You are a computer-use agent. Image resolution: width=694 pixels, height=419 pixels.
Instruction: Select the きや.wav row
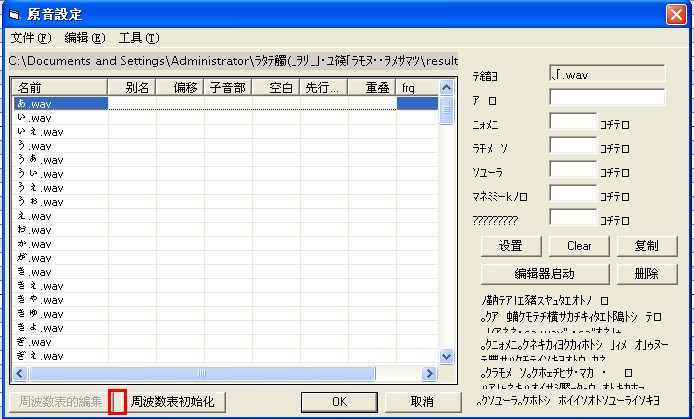pos(226,300)
